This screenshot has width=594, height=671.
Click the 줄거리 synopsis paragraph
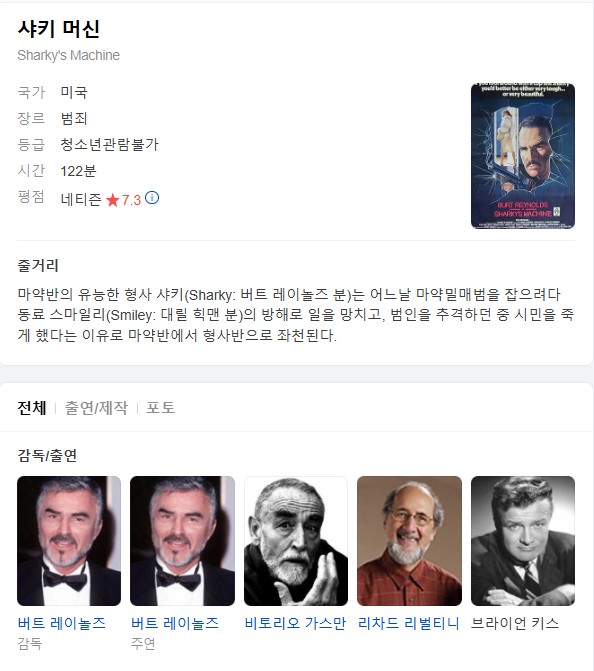(296, 315)
